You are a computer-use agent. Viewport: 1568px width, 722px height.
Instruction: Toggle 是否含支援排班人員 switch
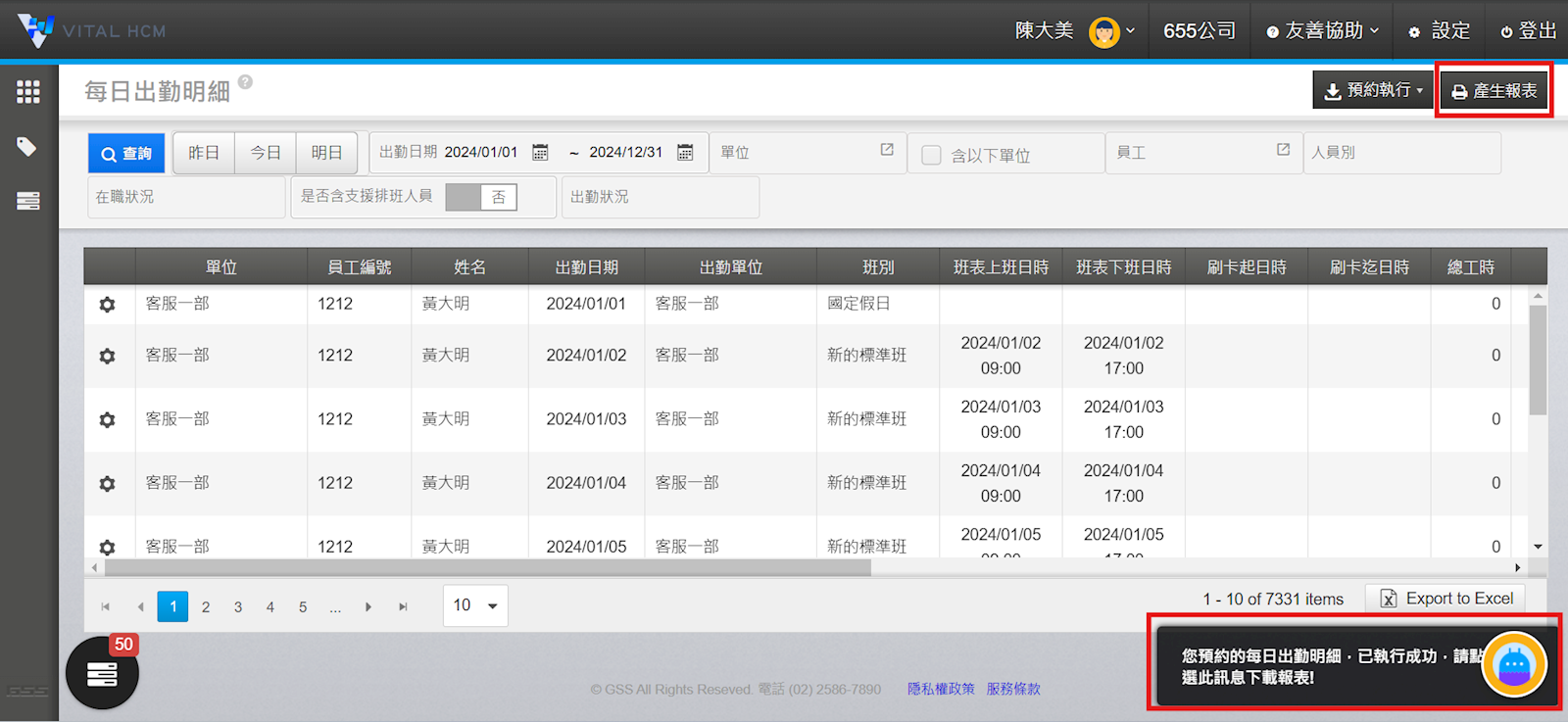pyautogui.click(x=481, y=197)
